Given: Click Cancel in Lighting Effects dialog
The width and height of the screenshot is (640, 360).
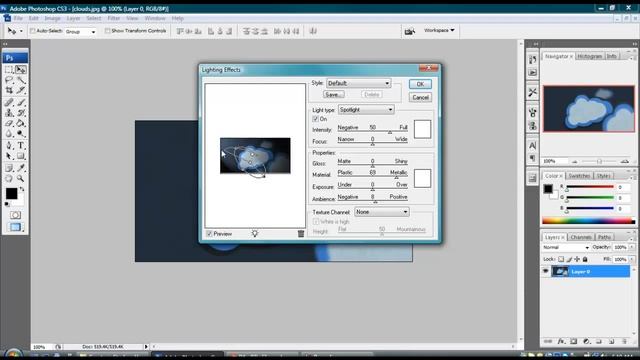Looking at the screenshot, I should [420, 98].
